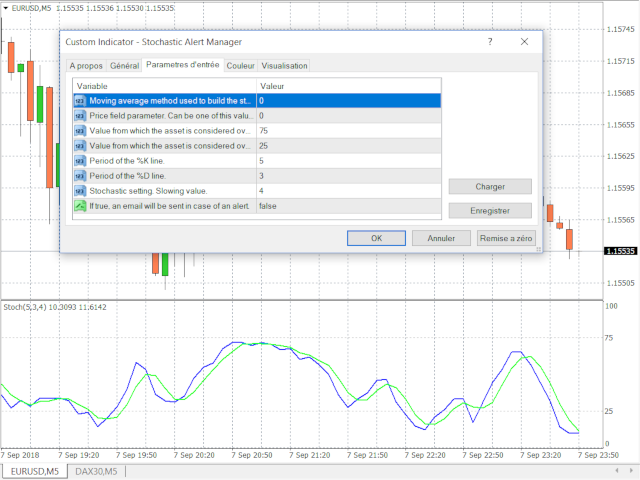
Task: Select Stochastic setting. Slowing value label
Action: 148,191
